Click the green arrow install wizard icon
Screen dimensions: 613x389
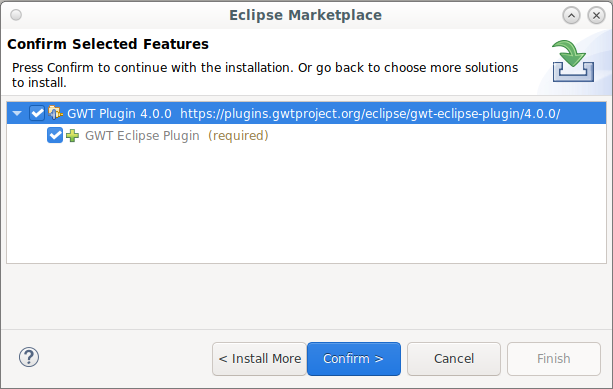pyautogui.click(x=573, y=61)
